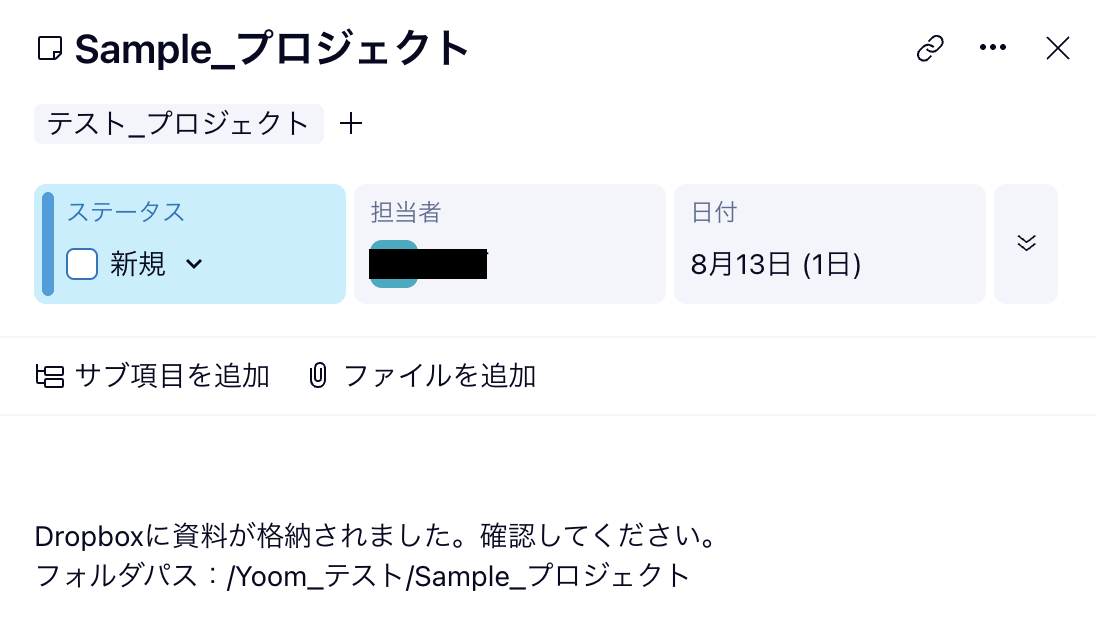The width and height of the screenshot is (1096, 636).
Task: Open the 新規 status dropdown arrow
Action: [x=194, y=264]
